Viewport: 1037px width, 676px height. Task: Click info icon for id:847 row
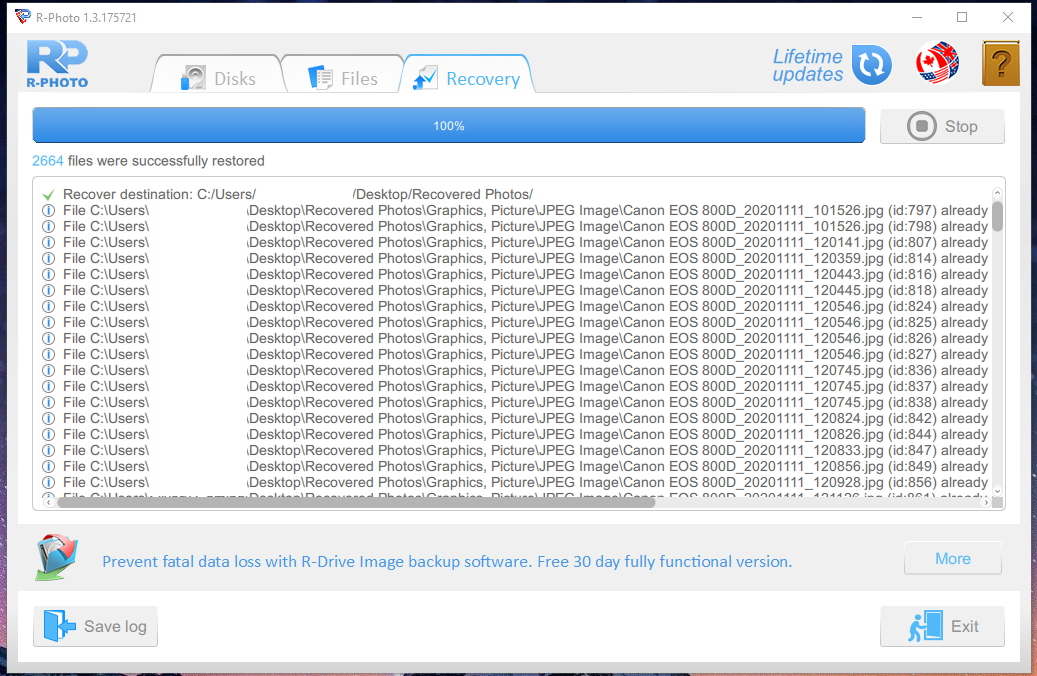click(48, 450)
